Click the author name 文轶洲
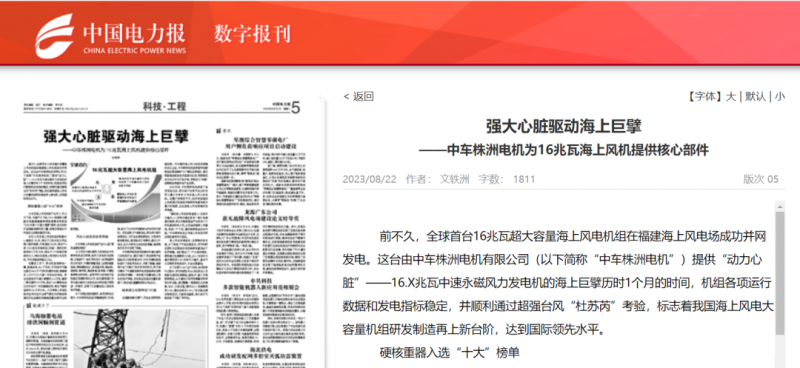The width and height of the screenshot is (800, 368). tap(455, 179)
